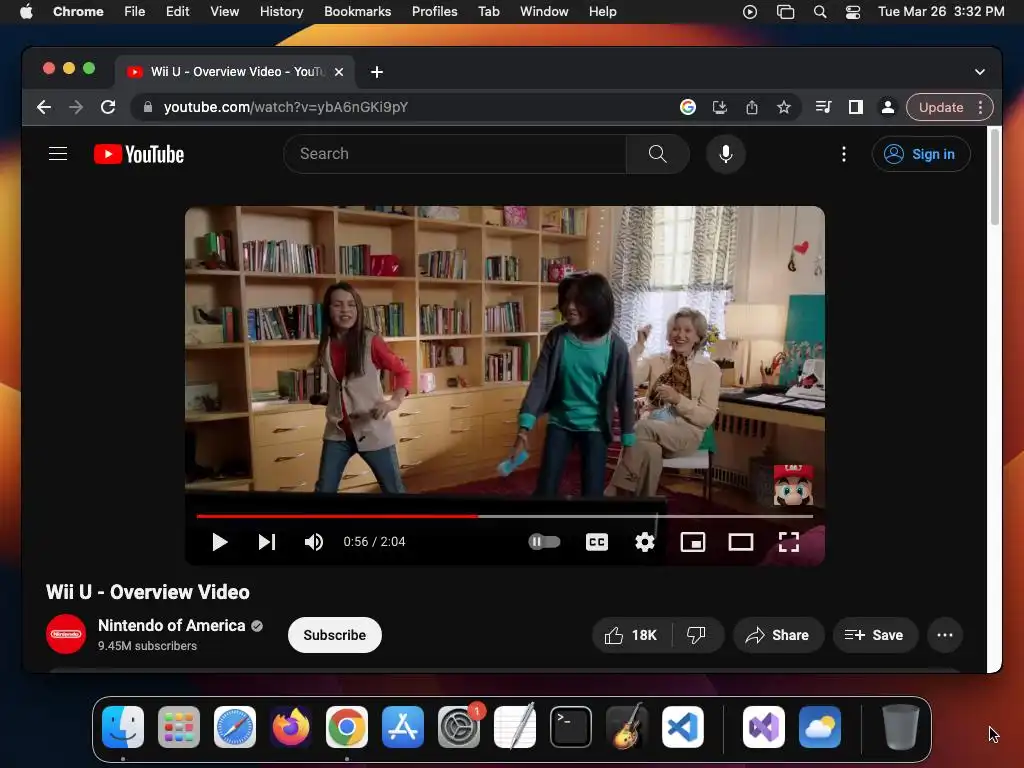Enter full screen mode
1024x768 pixels.
click(x=789, y=542)
